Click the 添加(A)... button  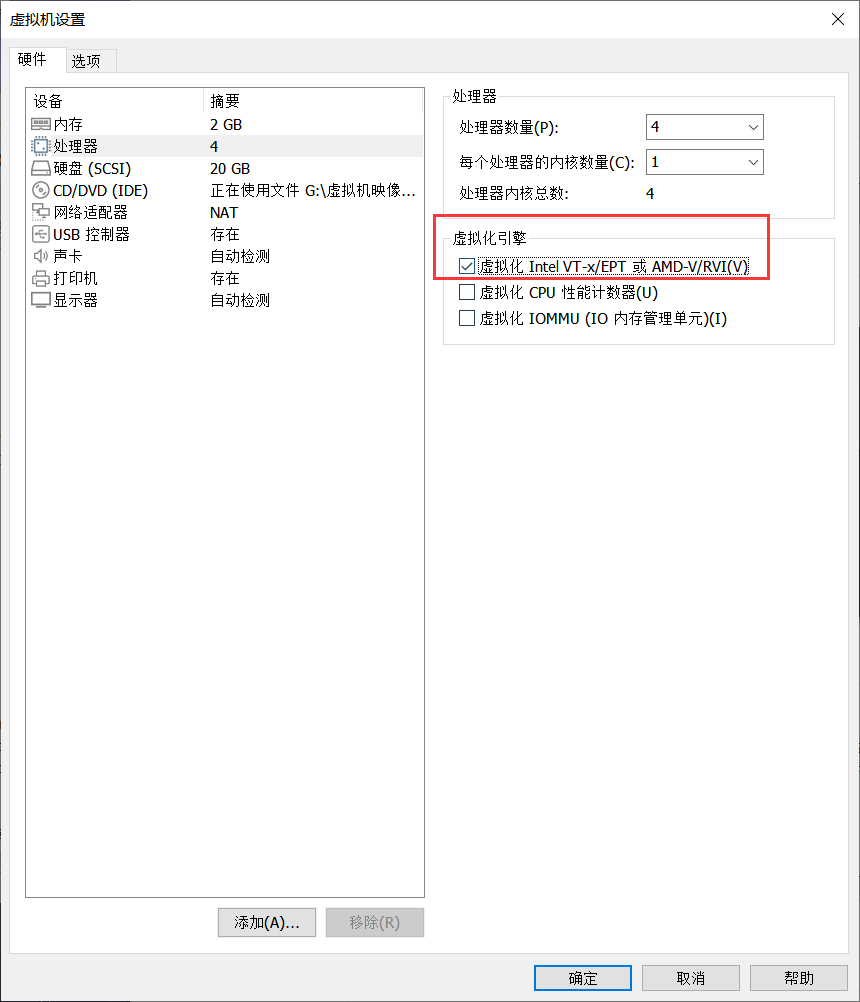point(267,922)
